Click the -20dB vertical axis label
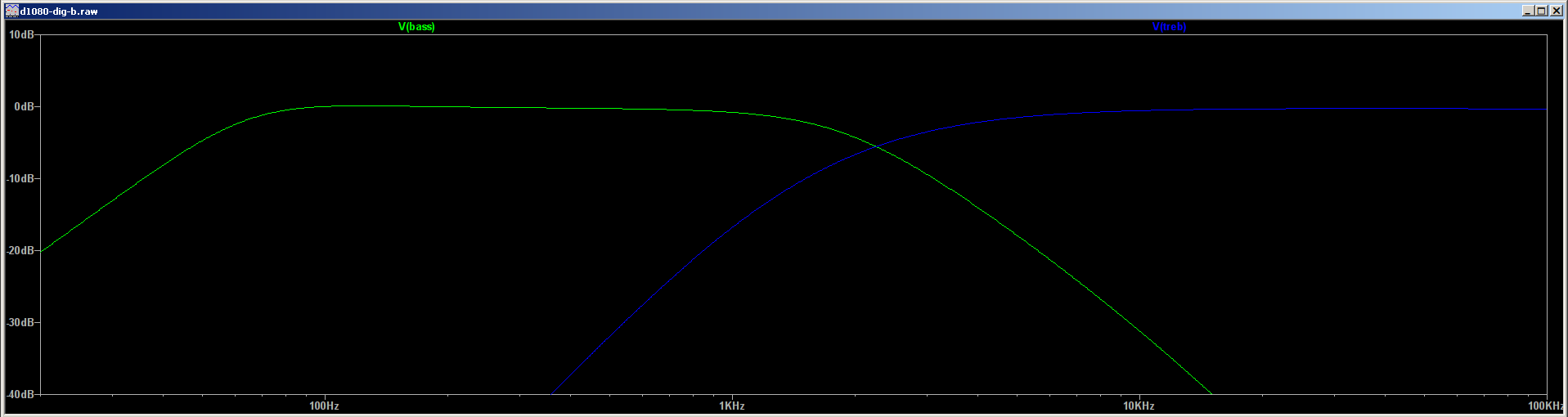The image size is (1568, 417). [20, 251]
